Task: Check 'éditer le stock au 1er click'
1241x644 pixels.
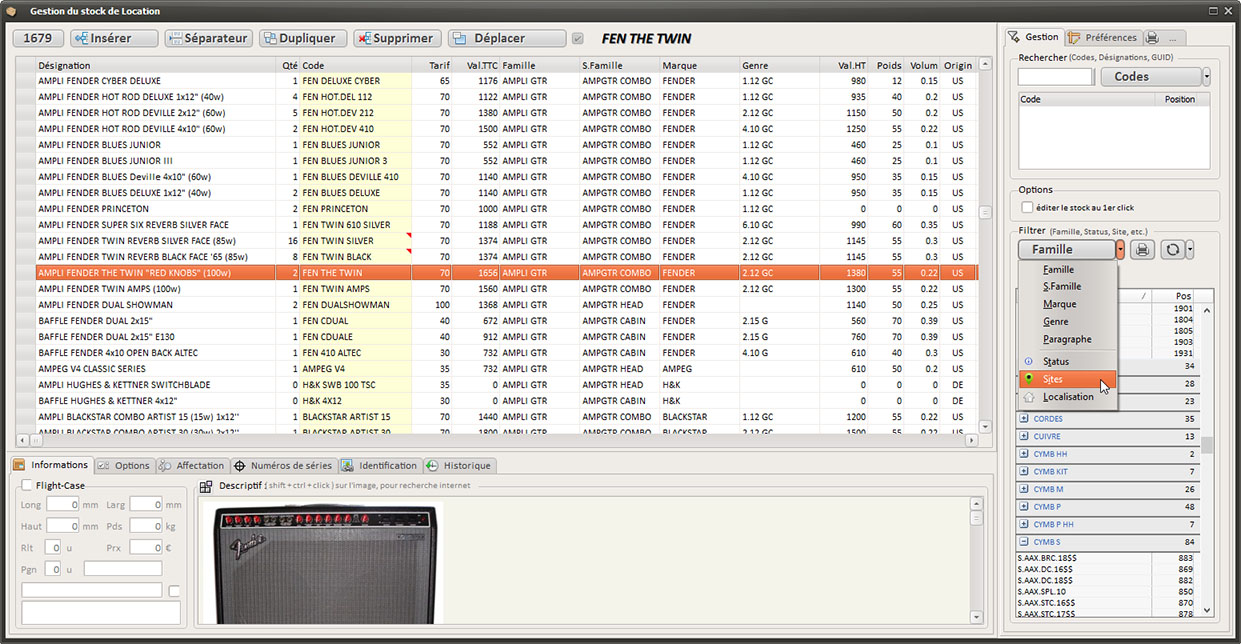Action: point(1027,207)
